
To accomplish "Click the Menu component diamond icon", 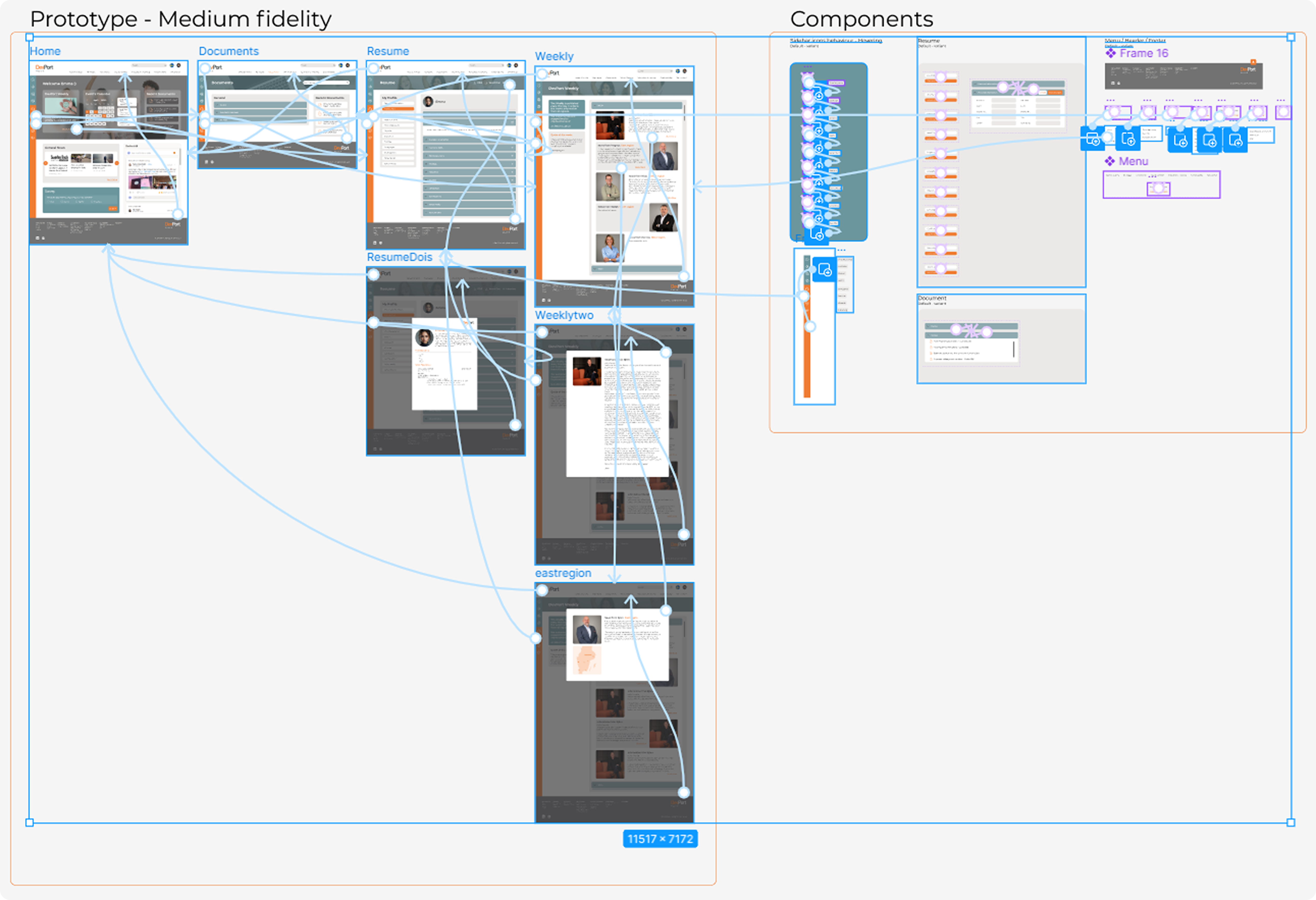I will [x=1109, y=161].
